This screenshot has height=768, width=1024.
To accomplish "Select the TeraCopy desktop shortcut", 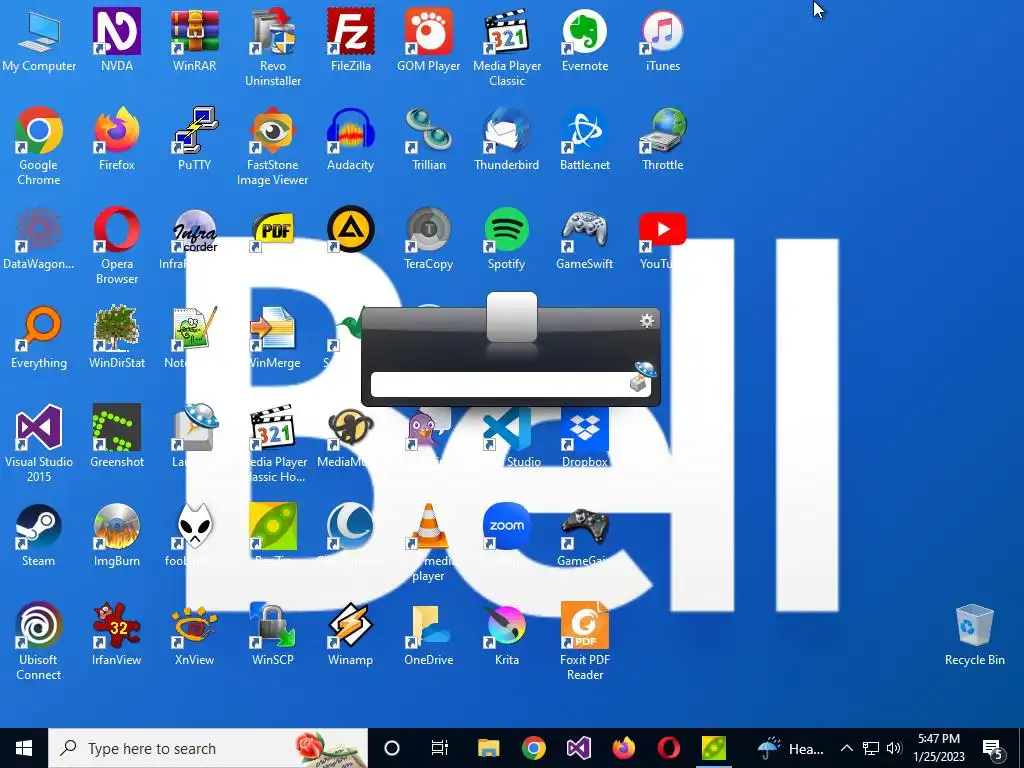I will click(428, 238).
